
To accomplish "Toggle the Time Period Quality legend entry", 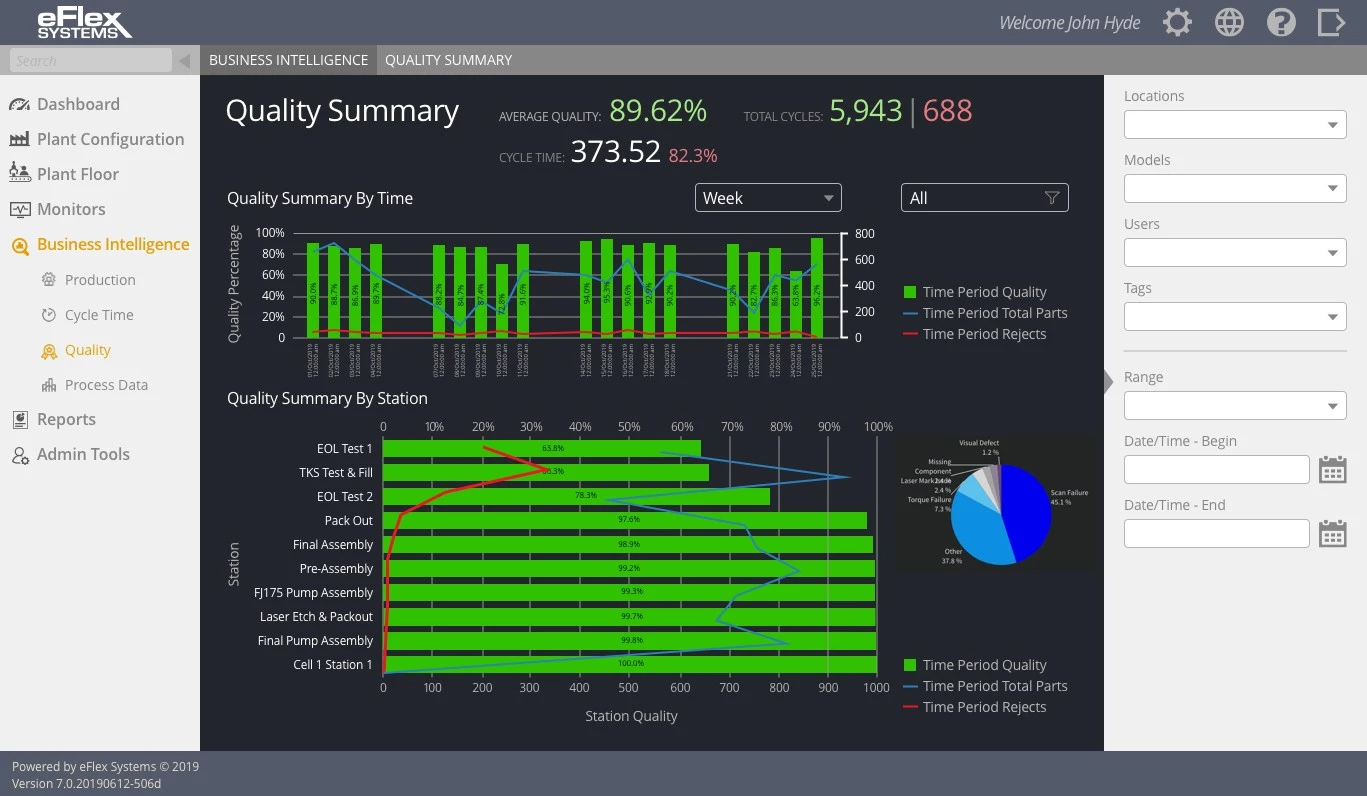I will (x=985, y=292).
